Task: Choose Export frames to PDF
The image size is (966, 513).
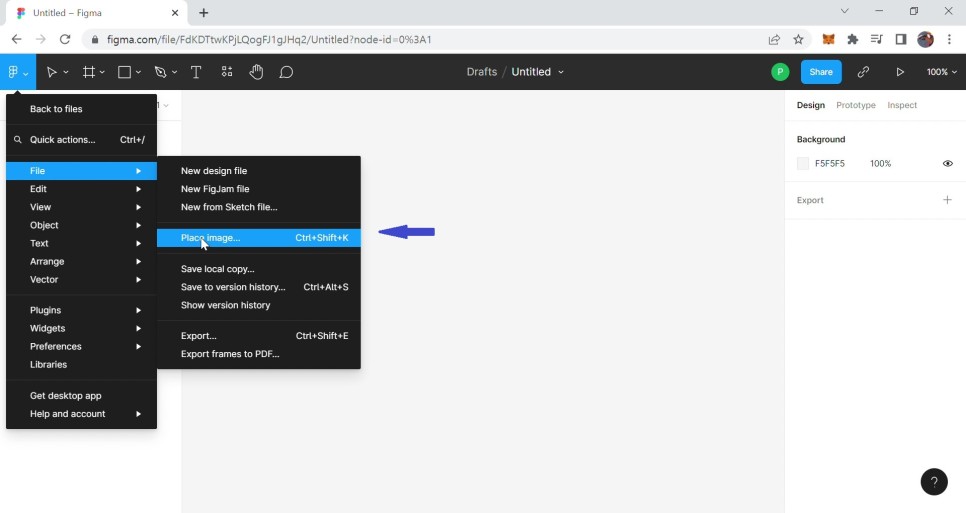Action: tap(259, 354)
